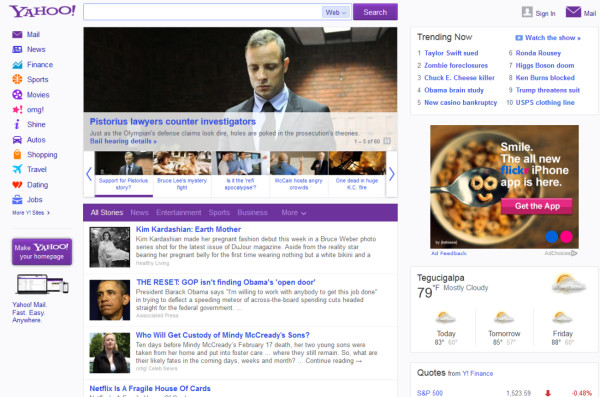Image resolution: width=600 pixels, height=397 pixels.
Task: Click the slideshow grid icon beside 1–5 of 60
Action: 387,141
